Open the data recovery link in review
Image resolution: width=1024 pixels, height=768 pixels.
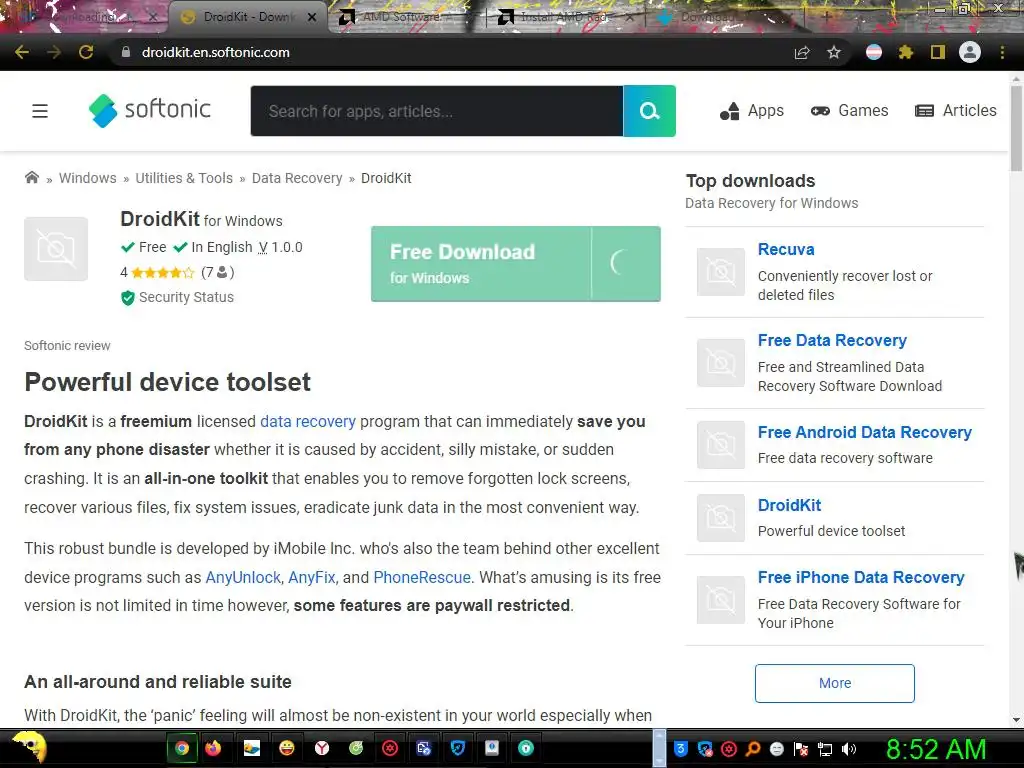tap(308, 422)
